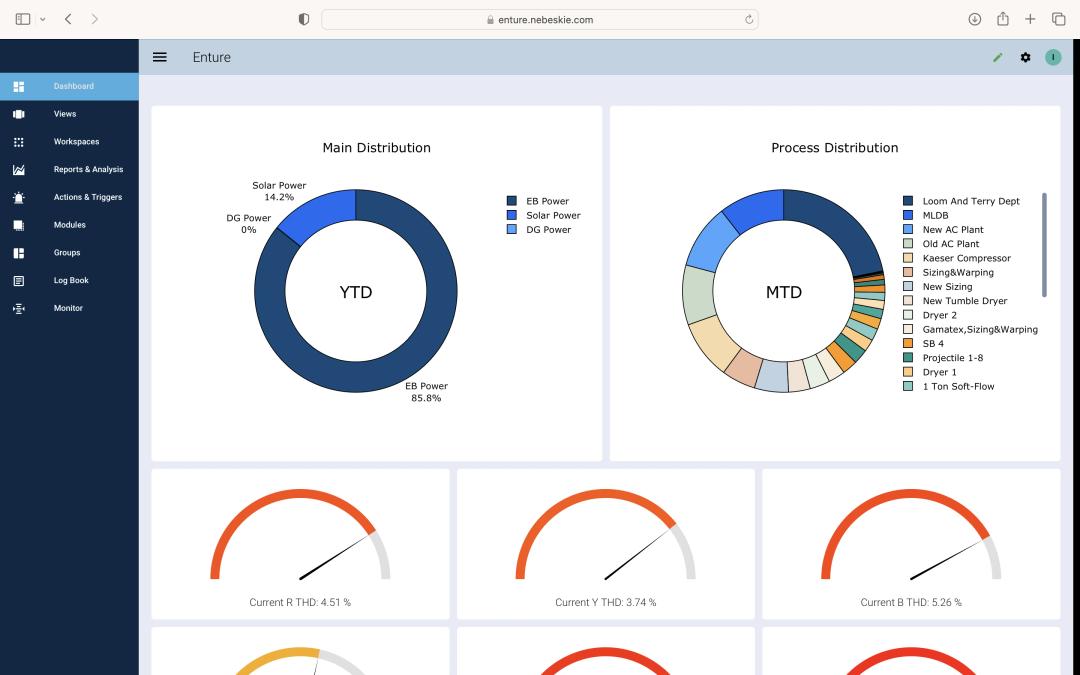Go forward with Safari's forward arrow

click(x=94, y=19)
